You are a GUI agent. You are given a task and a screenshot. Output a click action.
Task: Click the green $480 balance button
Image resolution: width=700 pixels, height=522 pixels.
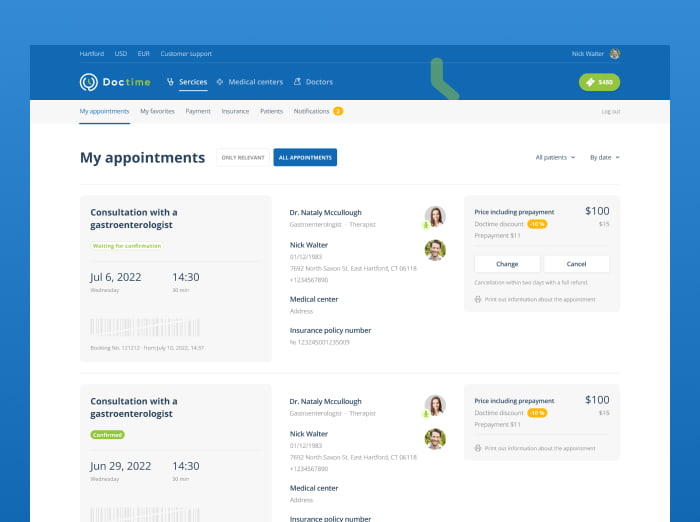pyautogui.click(x=599, y=82)
